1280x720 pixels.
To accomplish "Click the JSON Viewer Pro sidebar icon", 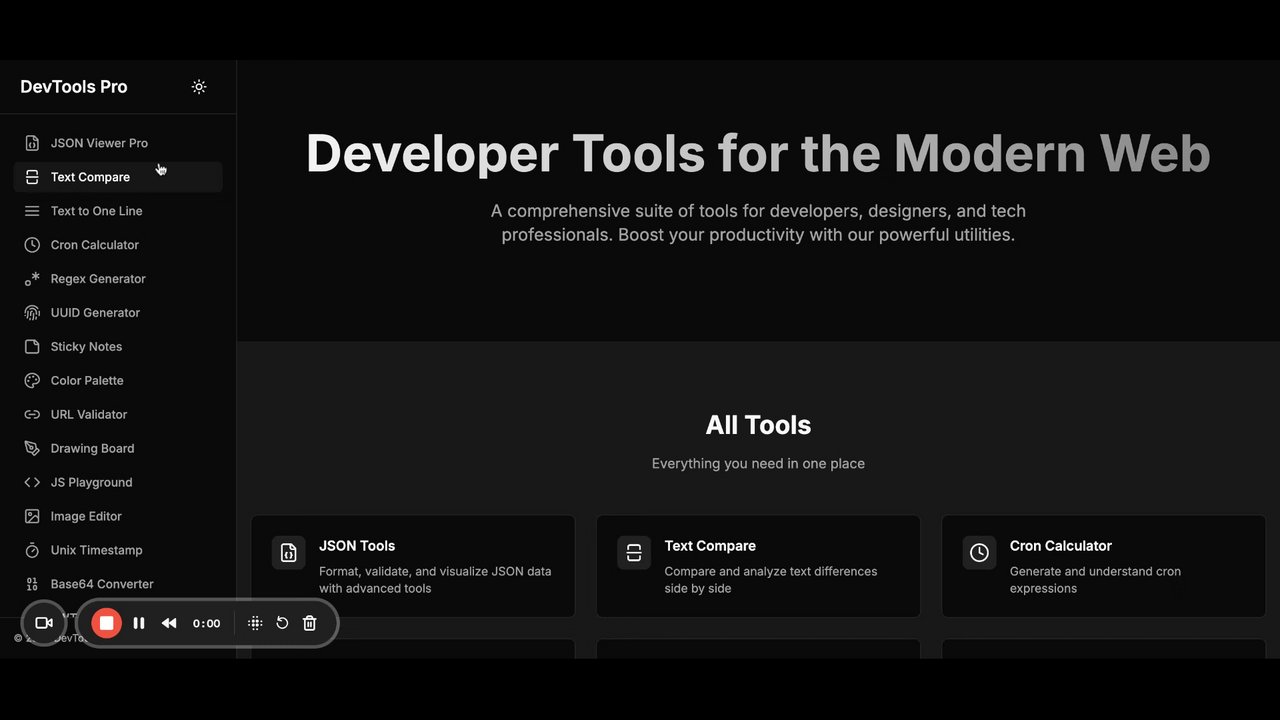I will point(32,143).
